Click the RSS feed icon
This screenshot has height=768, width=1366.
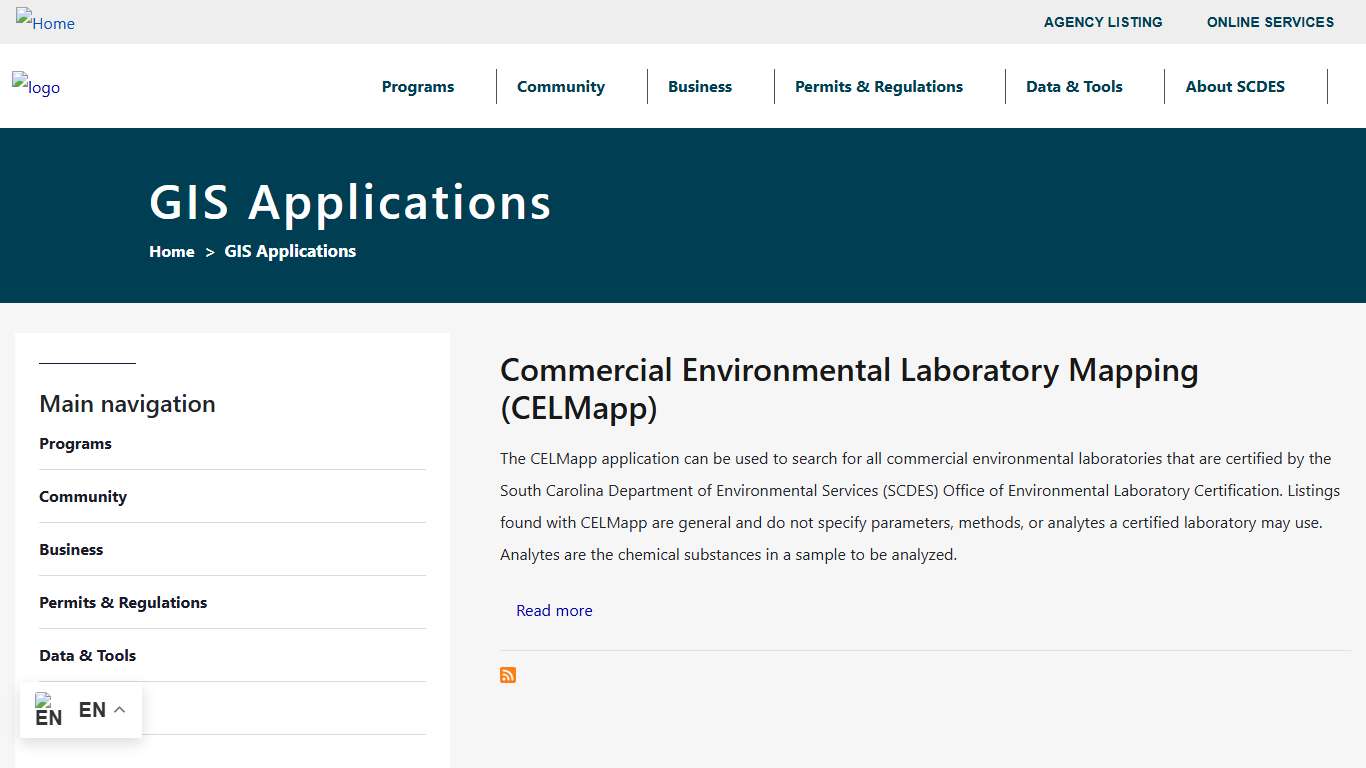point(507,675)
